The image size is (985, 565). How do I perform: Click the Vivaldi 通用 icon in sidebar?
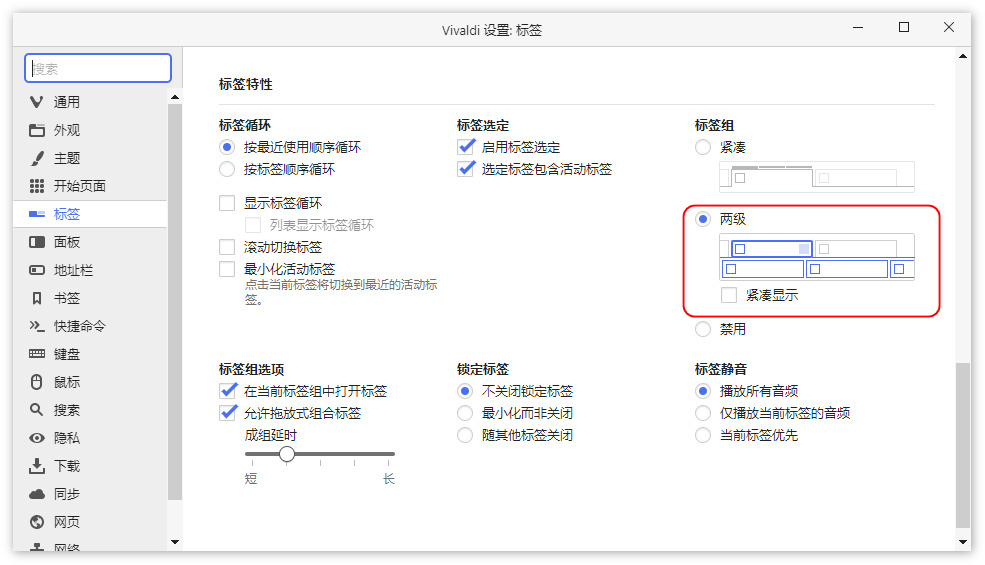tap(36, 102)
